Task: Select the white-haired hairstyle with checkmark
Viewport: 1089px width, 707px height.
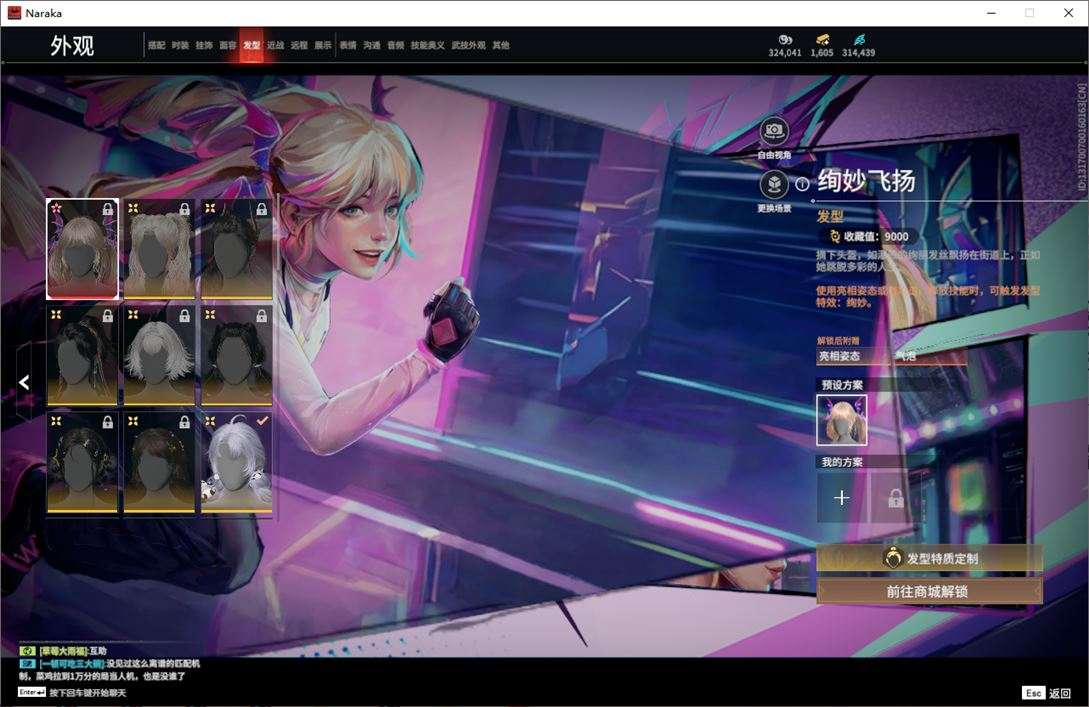Action: 236,462
